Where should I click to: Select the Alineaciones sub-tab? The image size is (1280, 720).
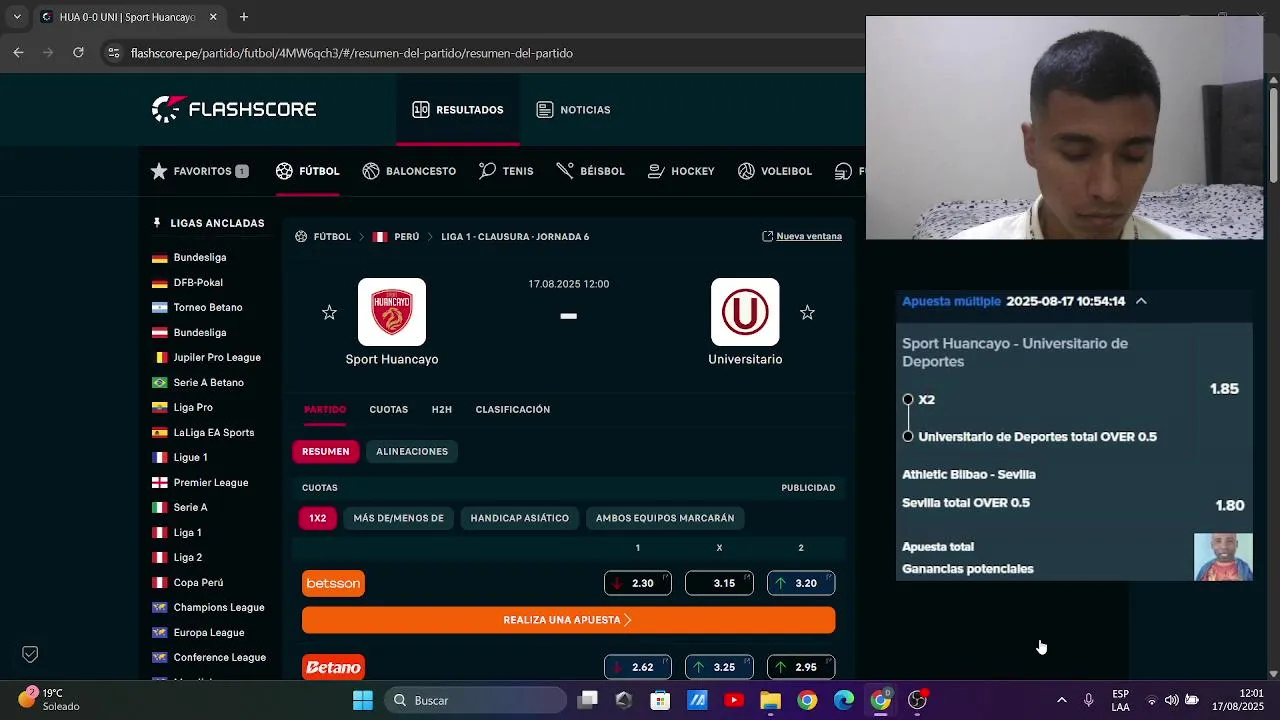tap(412, 451)
